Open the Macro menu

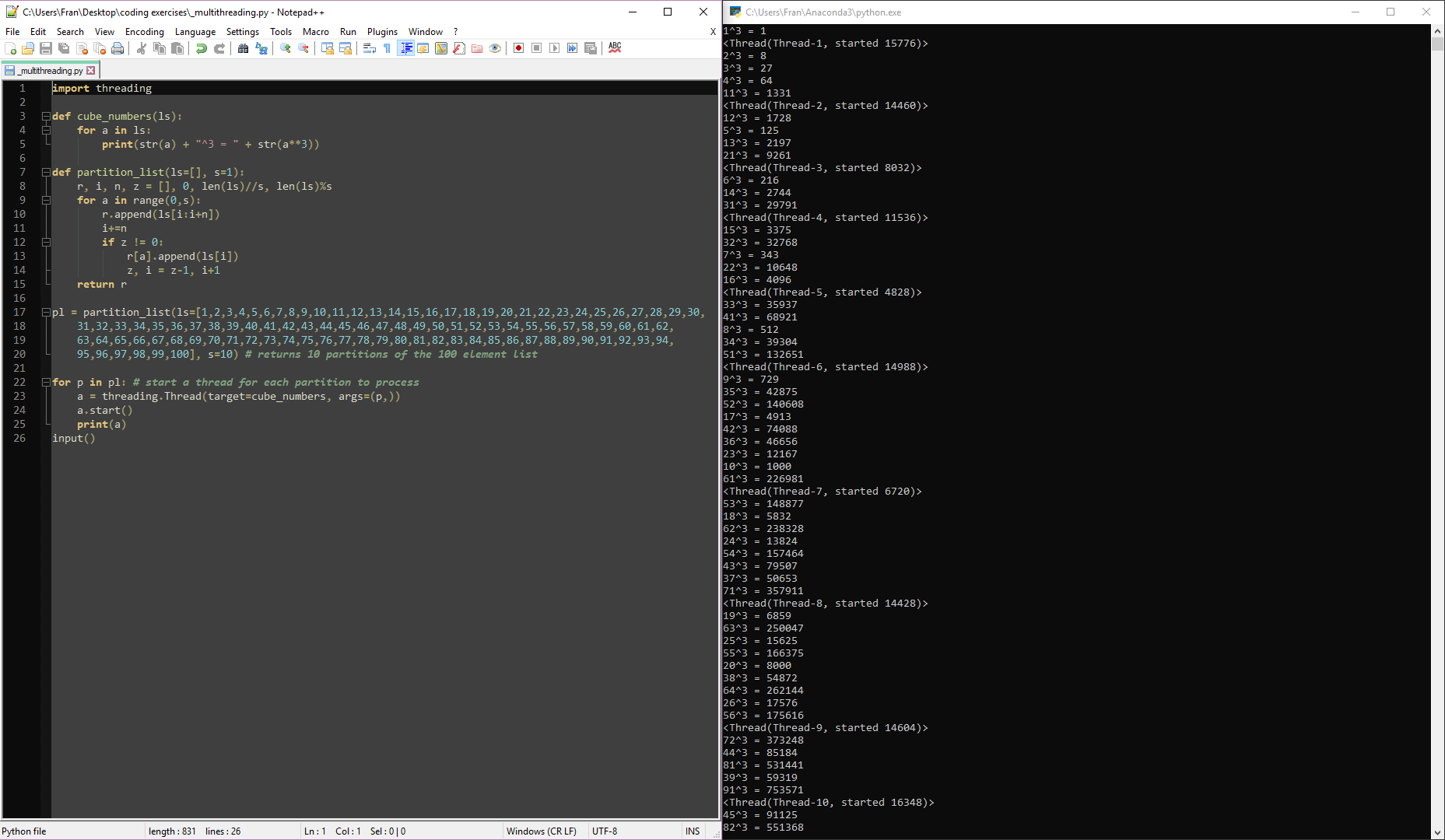[x=316, y=32]
